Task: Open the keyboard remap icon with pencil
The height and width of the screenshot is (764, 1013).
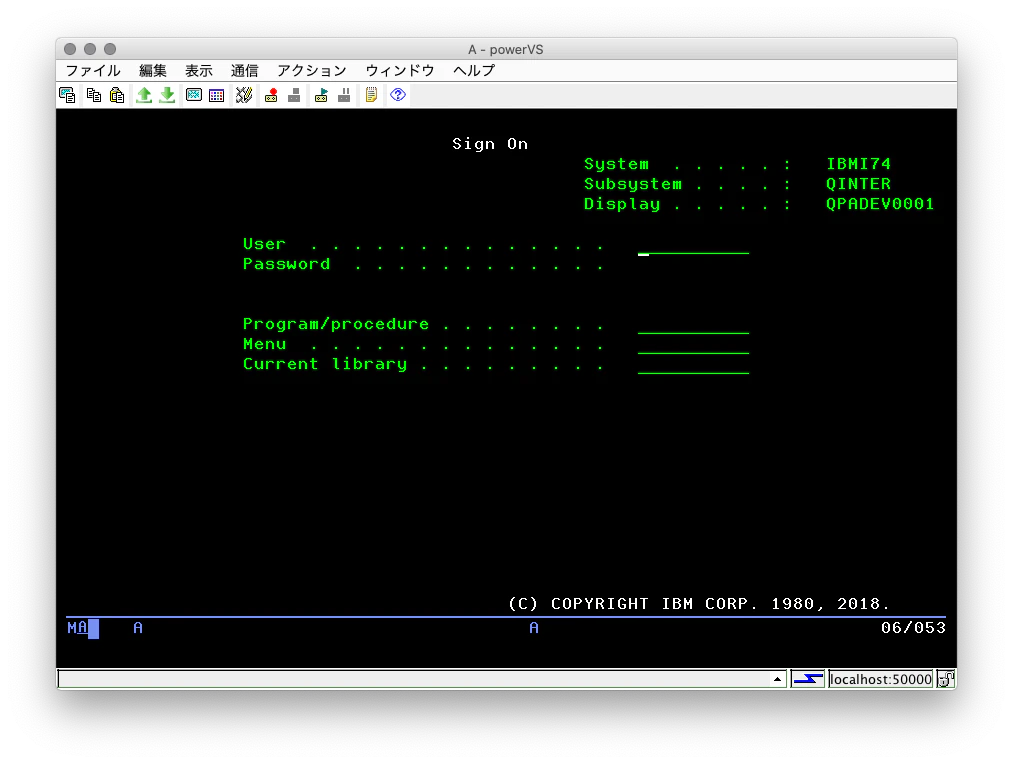Action: tap(244, 96)
